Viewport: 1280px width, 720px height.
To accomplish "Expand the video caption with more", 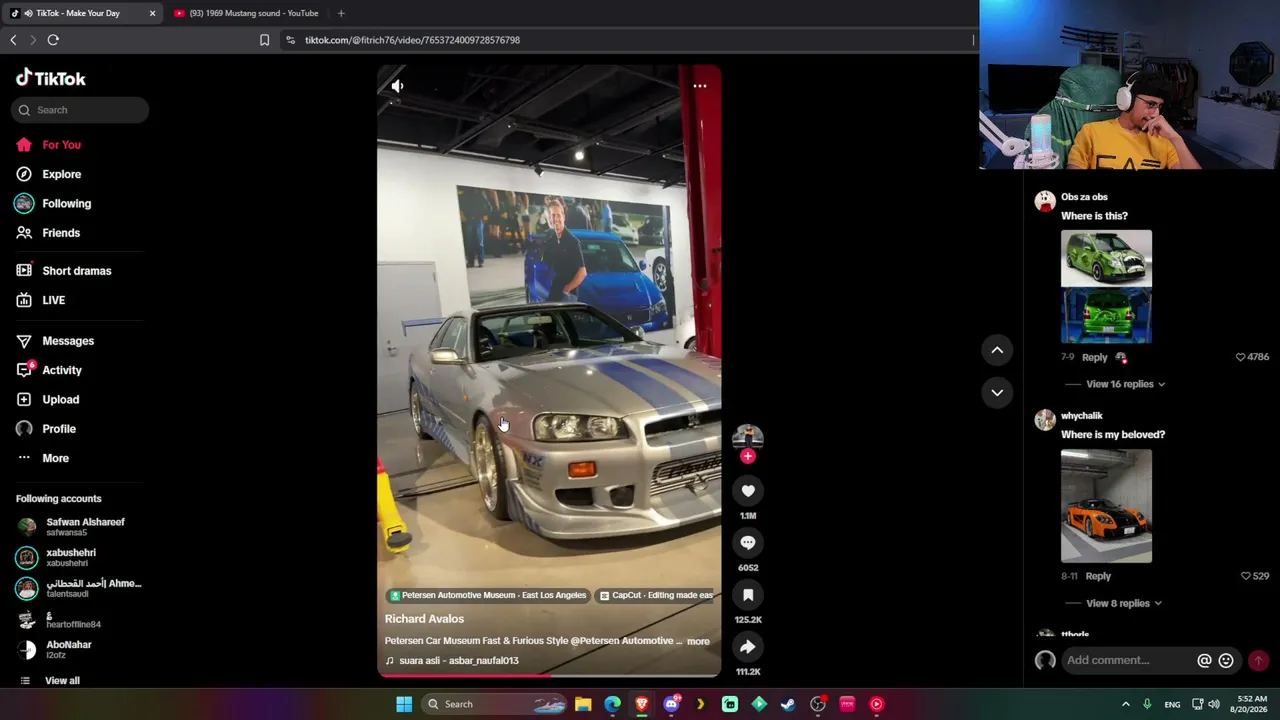I will pos(698,642).
